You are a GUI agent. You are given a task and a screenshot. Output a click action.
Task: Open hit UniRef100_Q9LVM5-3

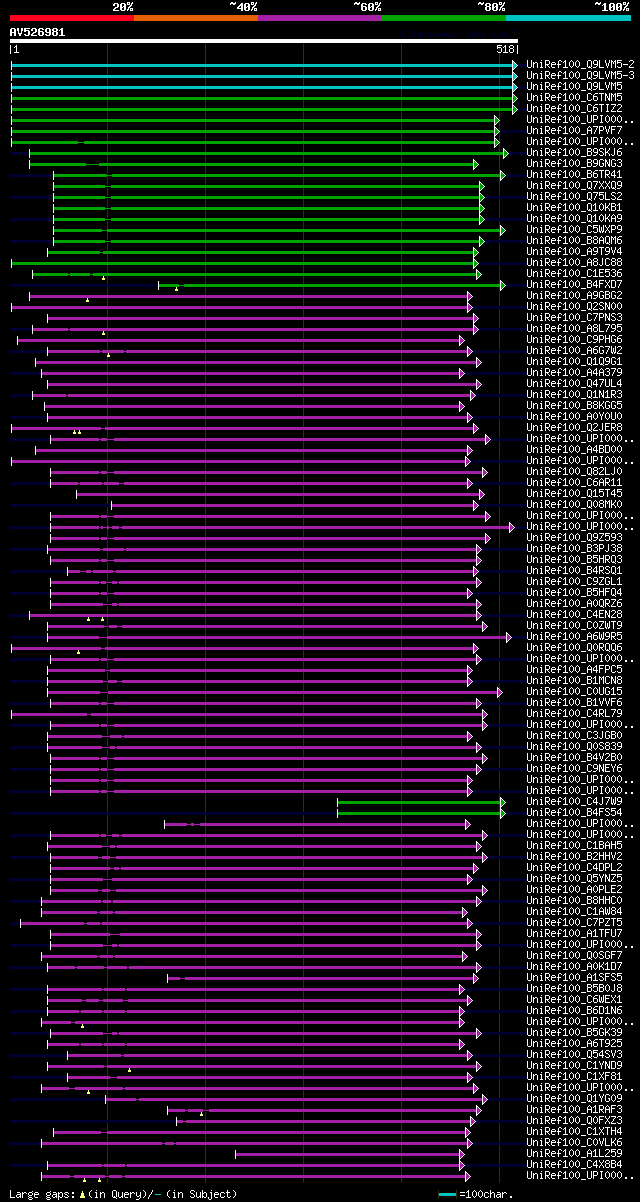[x=581, y=75]
